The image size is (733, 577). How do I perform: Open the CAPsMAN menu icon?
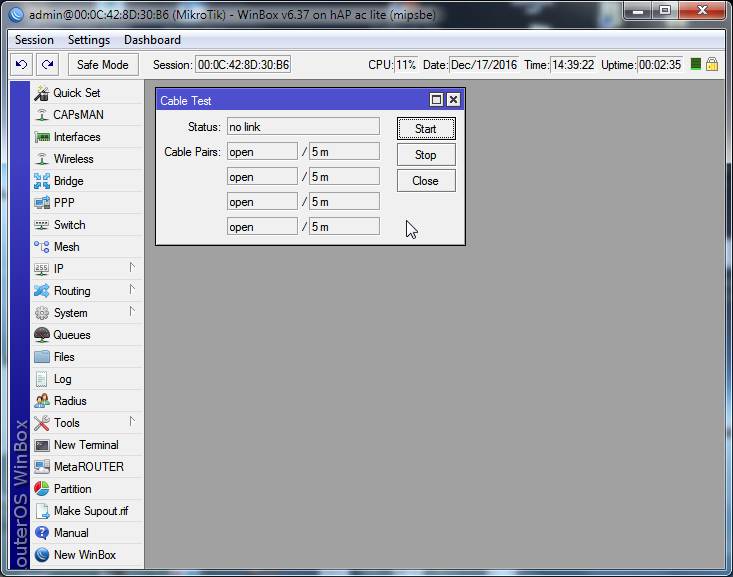click(x=42, y=115)
